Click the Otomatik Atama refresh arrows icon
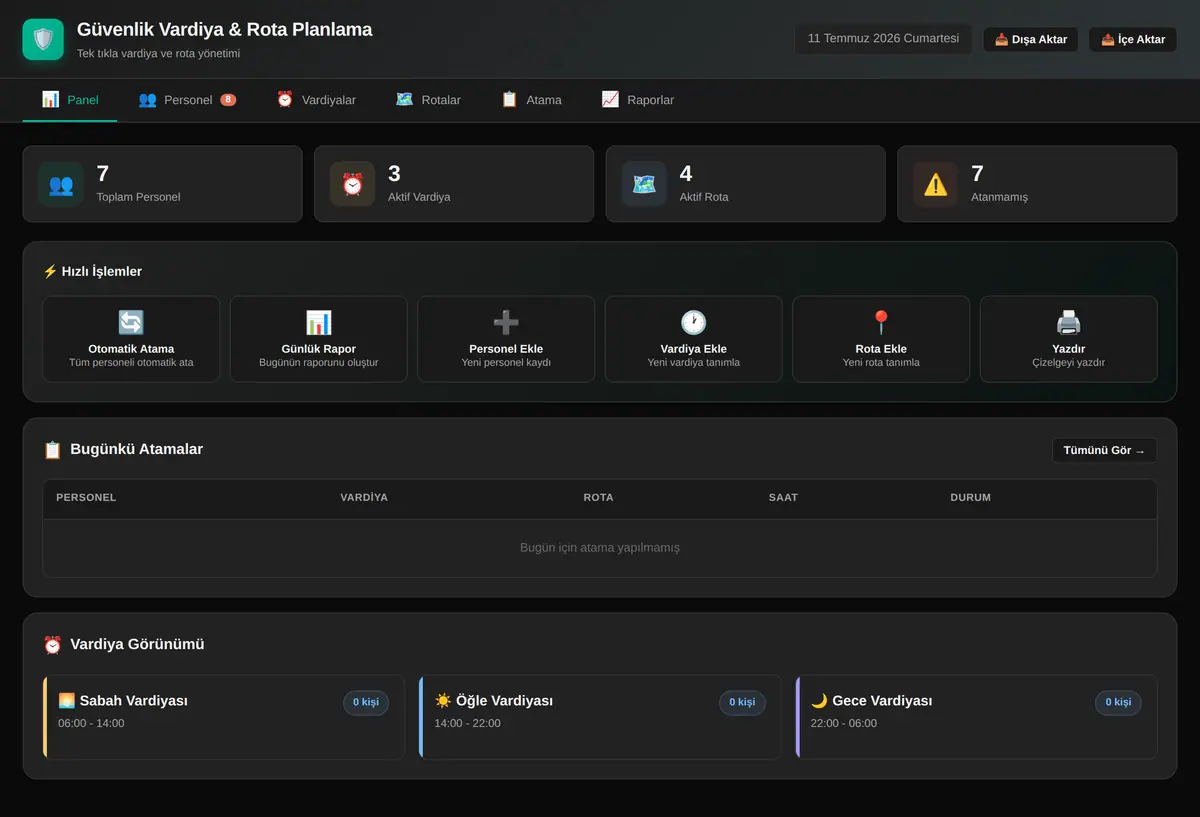This screenshot has width=1200, height=817. pyautogui.click(x=131, y=322)
